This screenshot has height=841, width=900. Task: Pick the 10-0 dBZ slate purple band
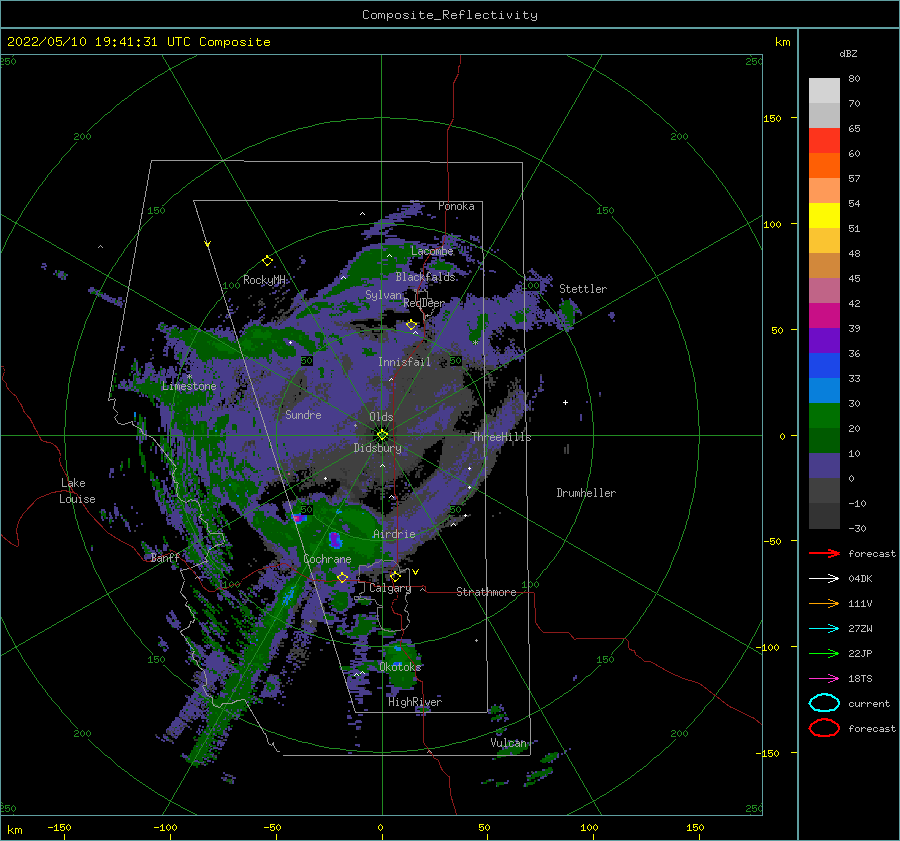[x=824, y=466]
